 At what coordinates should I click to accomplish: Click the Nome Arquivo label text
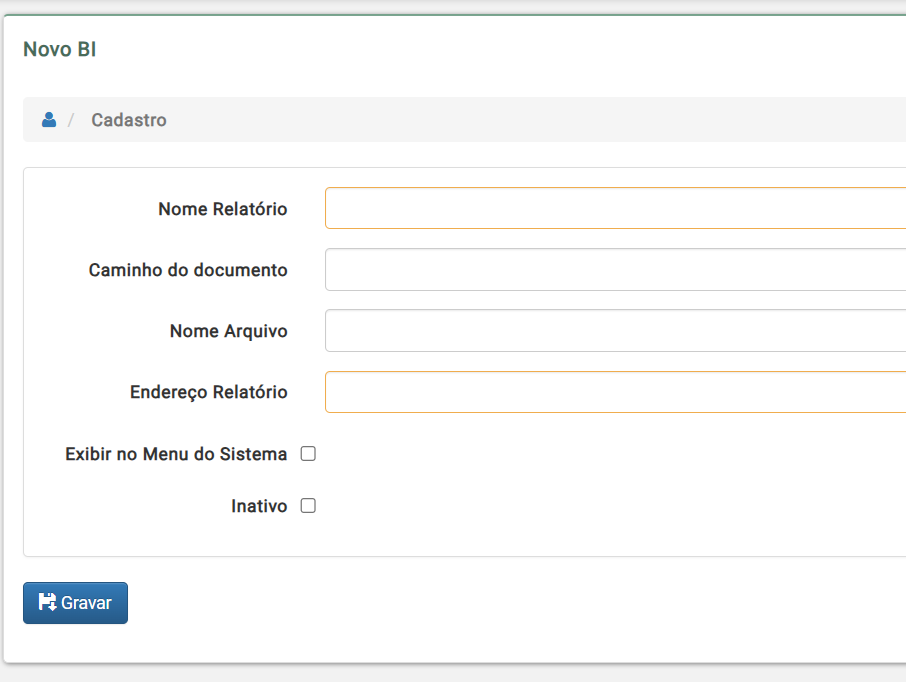(x=228, y=331)
